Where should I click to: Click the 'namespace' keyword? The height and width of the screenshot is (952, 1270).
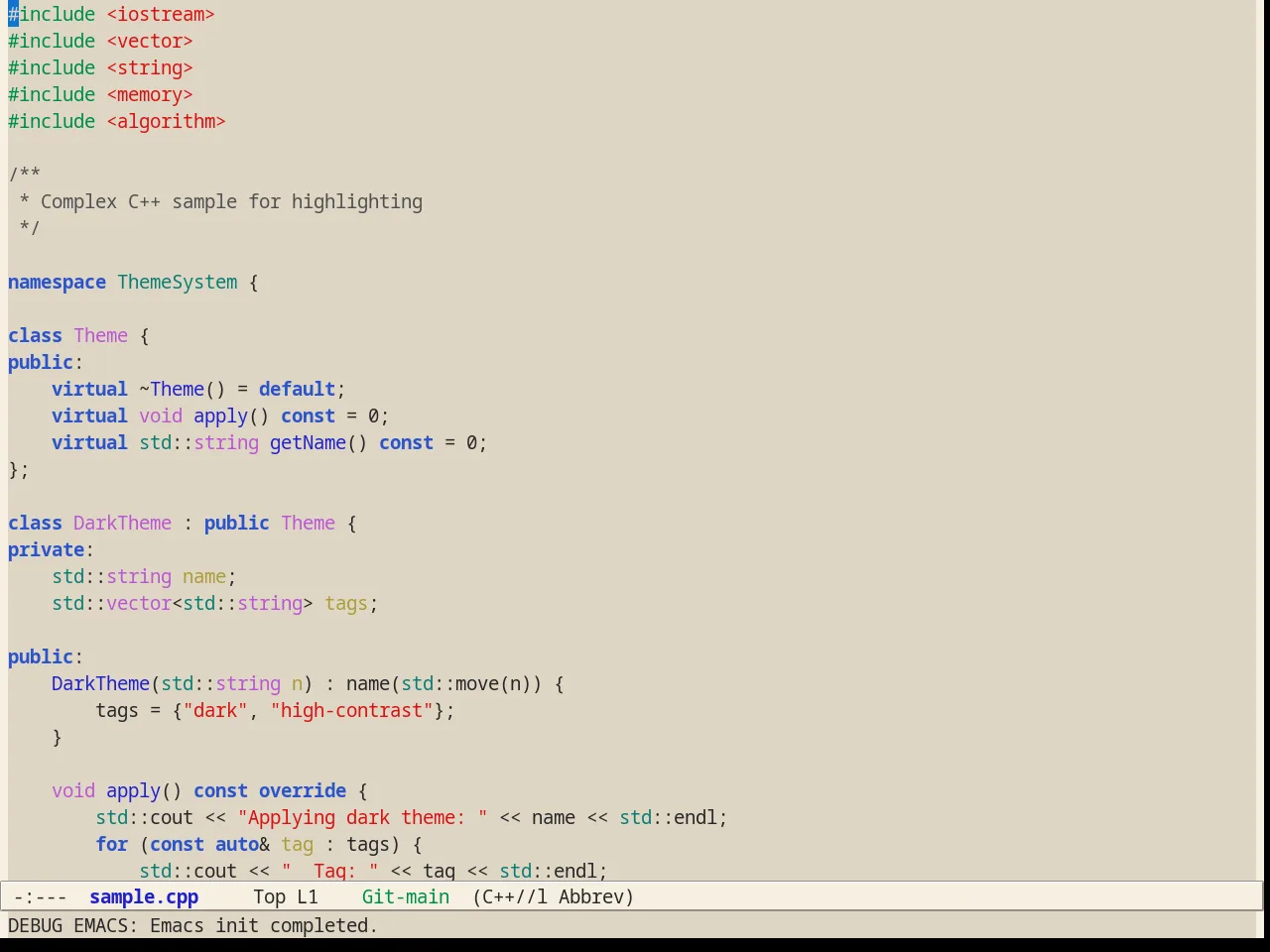pyautogui.click(x=57, y=283)
